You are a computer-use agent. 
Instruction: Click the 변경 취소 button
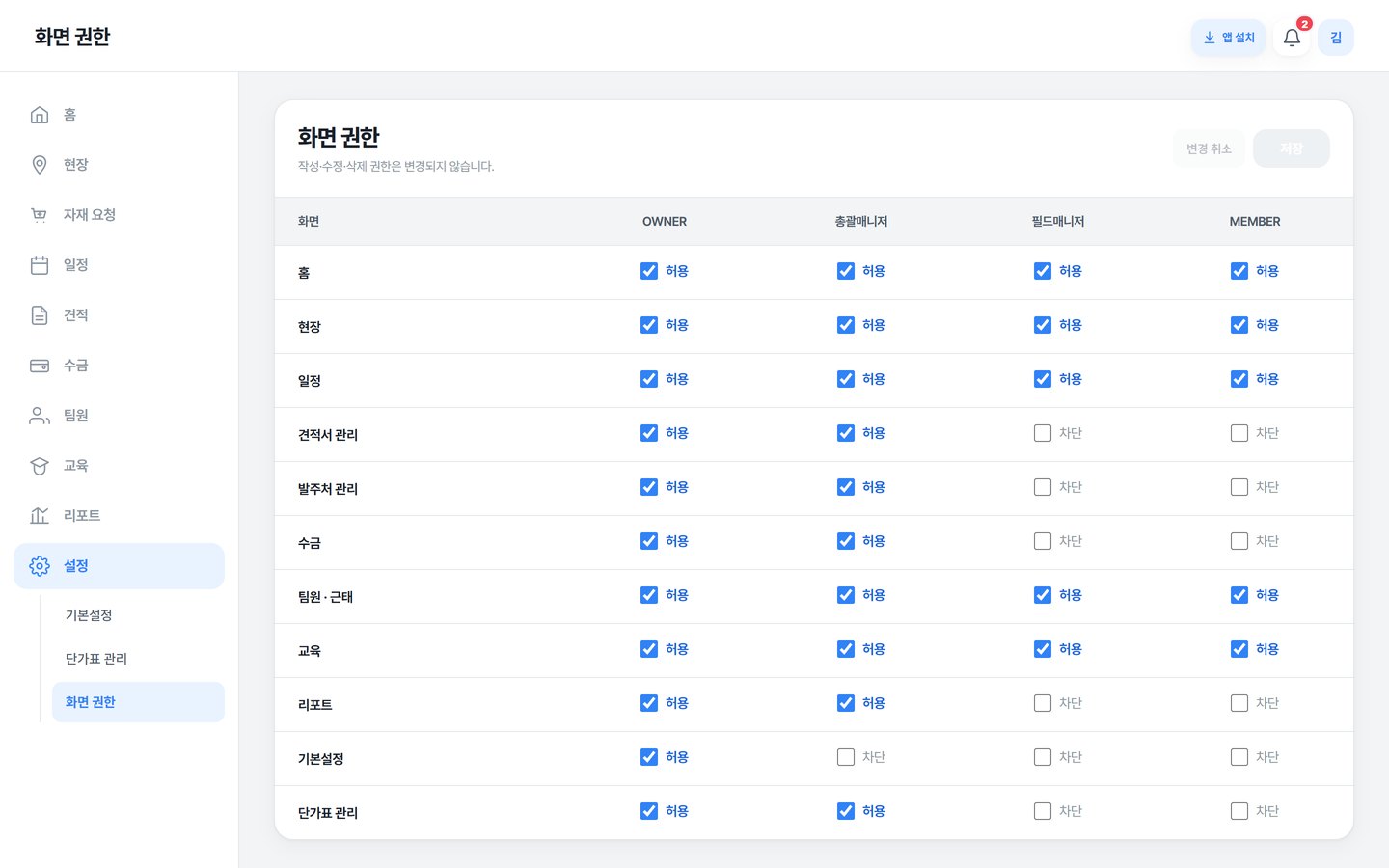(1209, 149)
